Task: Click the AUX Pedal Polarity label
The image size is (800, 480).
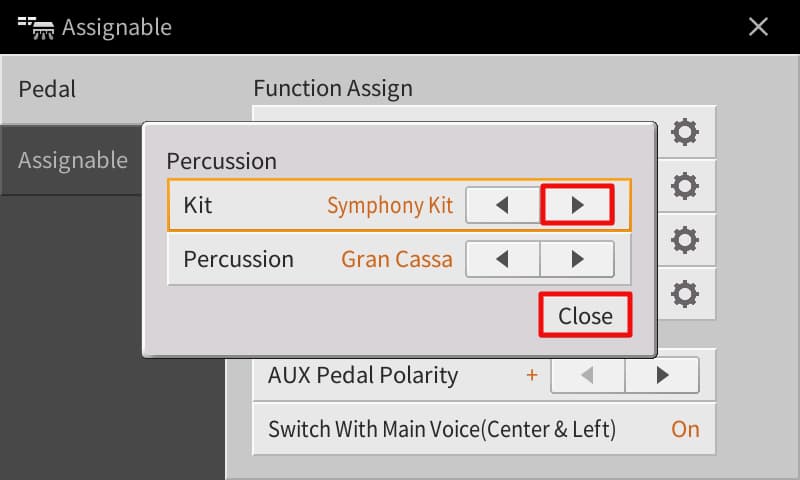Action: (x=363, y=376)
